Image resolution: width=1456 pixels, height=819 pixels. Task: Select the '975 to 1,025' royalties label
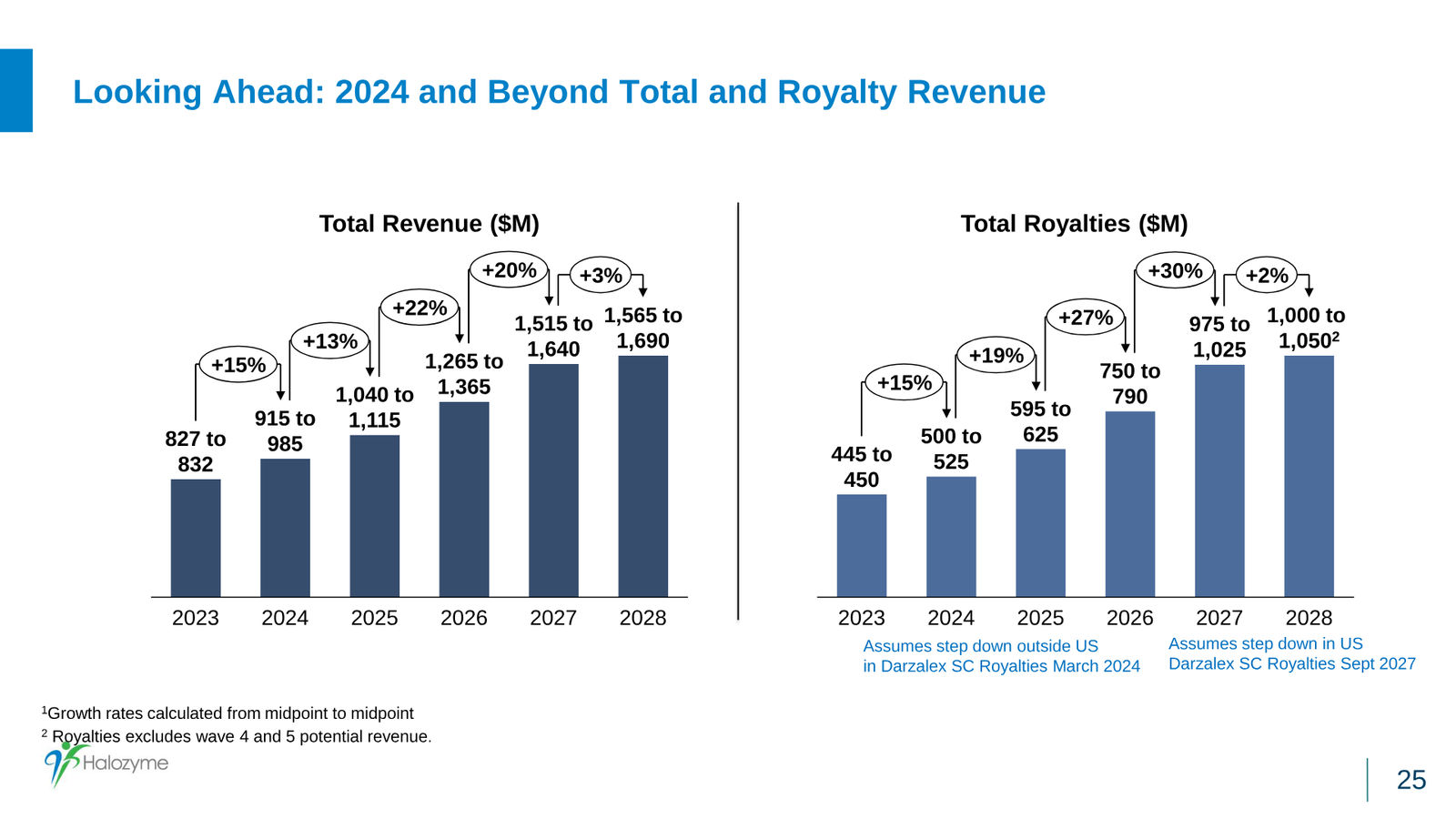1219,337
